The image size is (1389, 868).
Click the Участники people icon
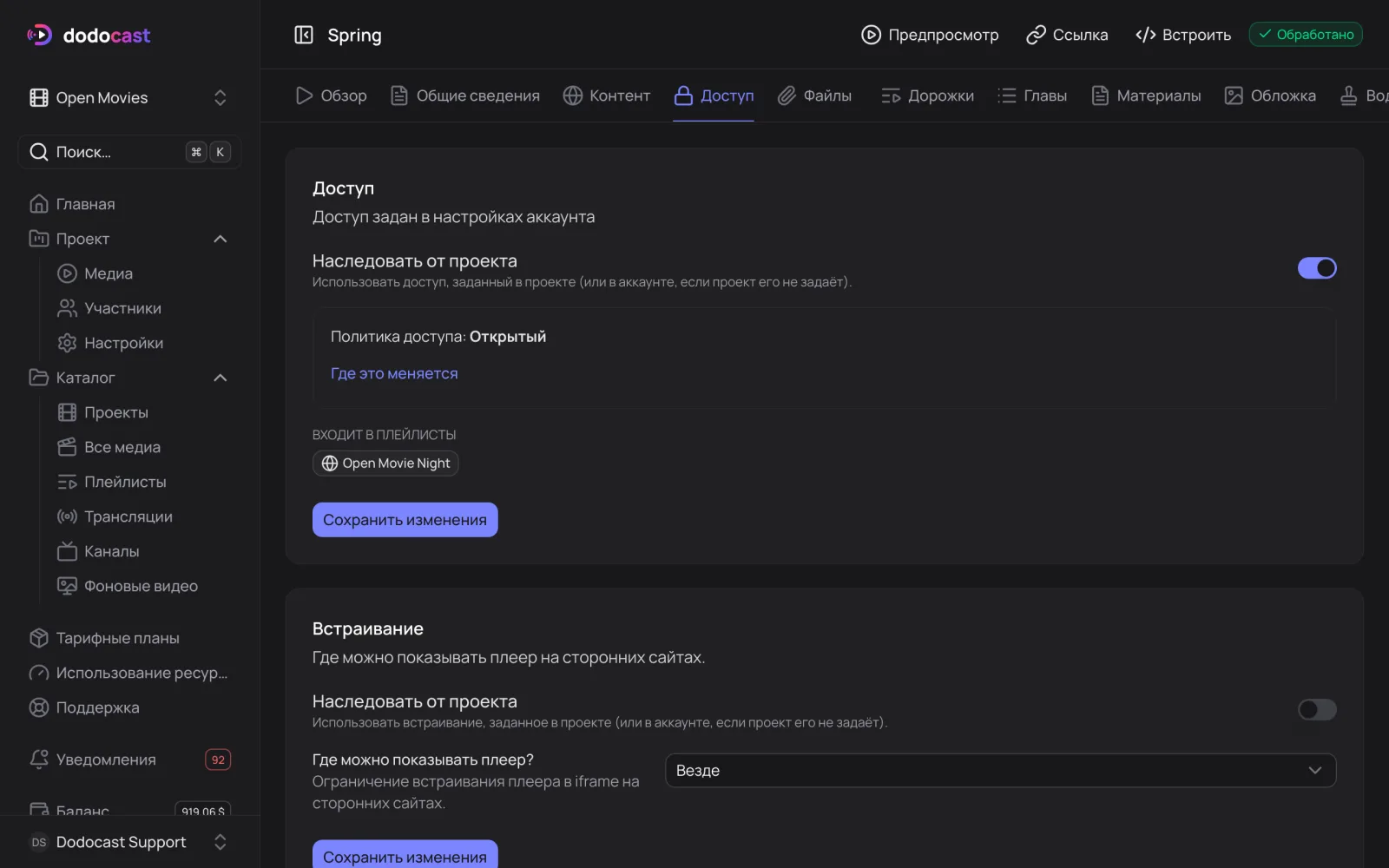tap(67, 308)
